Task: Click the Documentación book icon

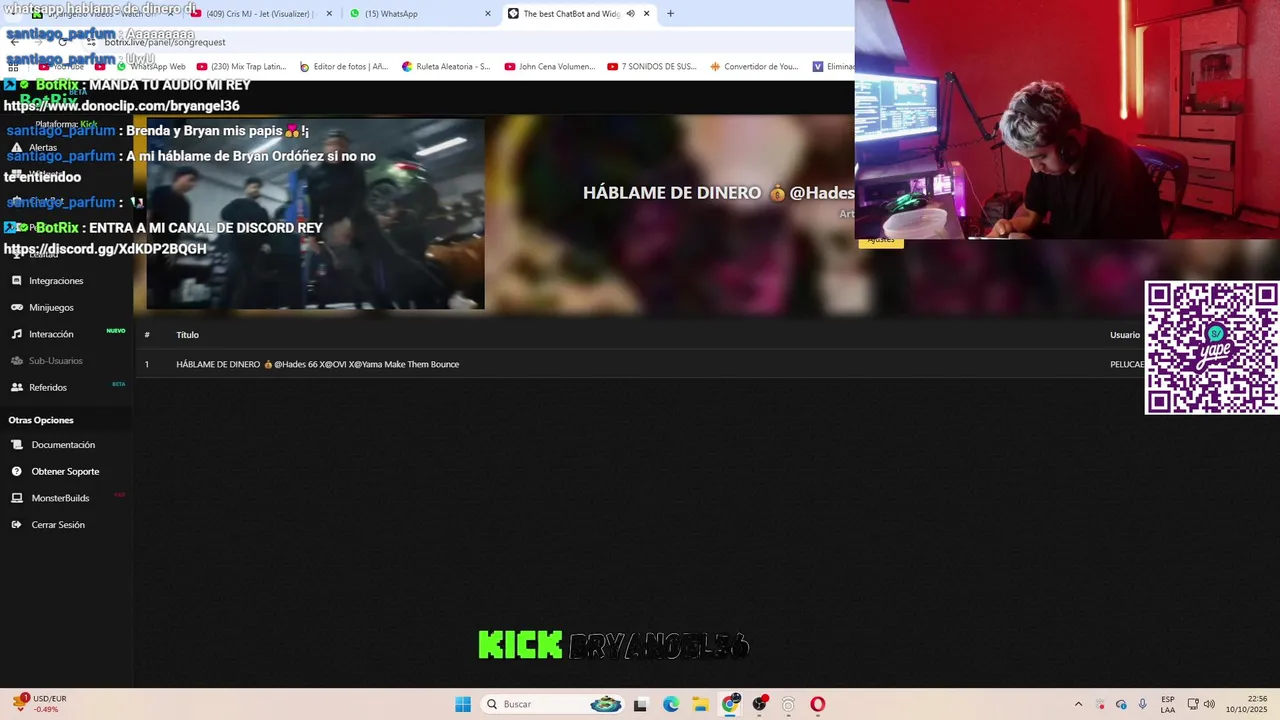Action: [x=17, y=445]
